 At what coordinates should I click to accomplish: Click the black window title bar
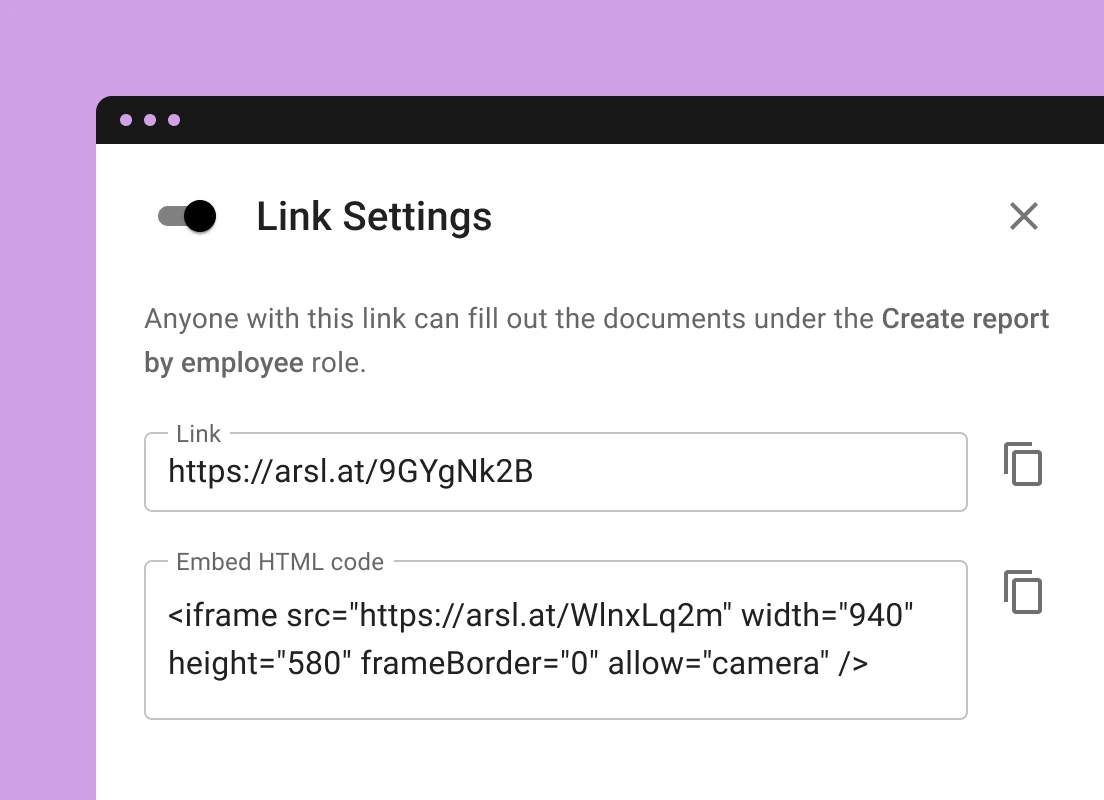pyautogui.click(x=600, y=120)
